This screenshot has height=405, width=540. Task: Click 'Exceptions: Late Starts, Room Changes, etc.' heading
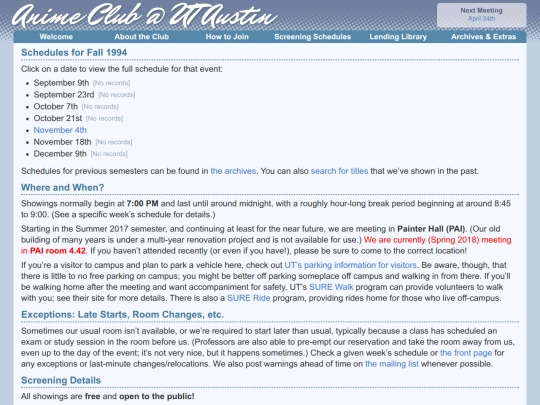(x=122, y=314)
